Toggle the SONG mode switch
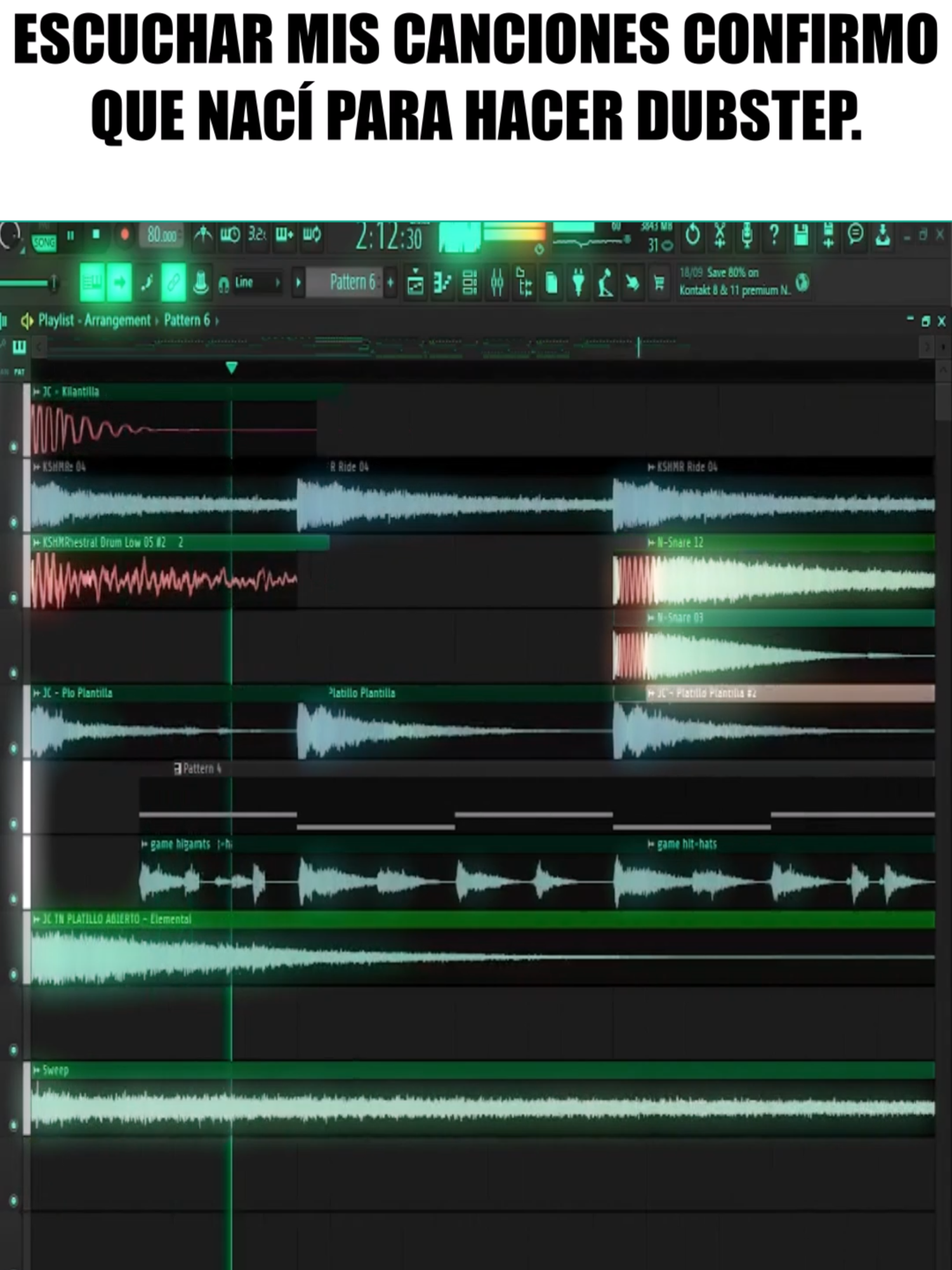This screenshot has height=1270, width=952. click(x=44, y=243)
